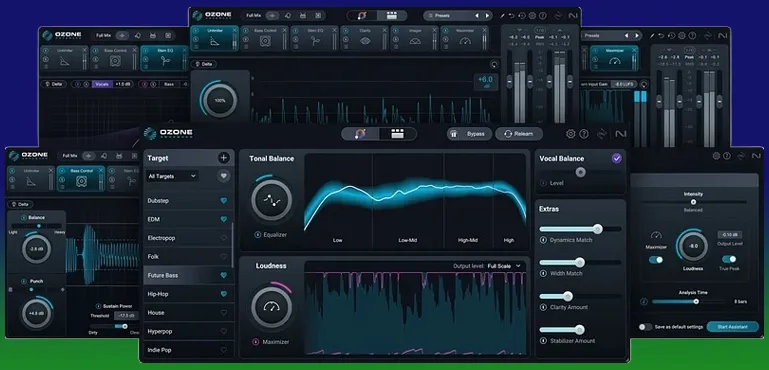The image size is (769, 370).
Task: Adjust the Vocal Balance Level slider
Action: pyautogui.click(x=581, y=172)
